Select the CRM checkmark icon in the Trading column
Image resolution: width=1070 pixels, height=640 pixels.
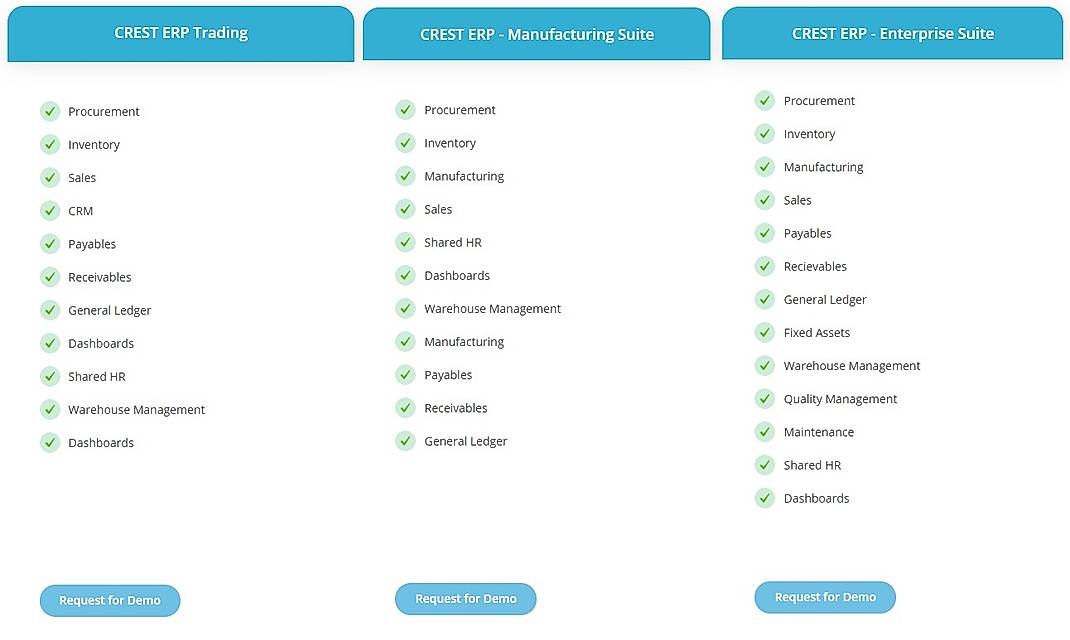point(50,211)
